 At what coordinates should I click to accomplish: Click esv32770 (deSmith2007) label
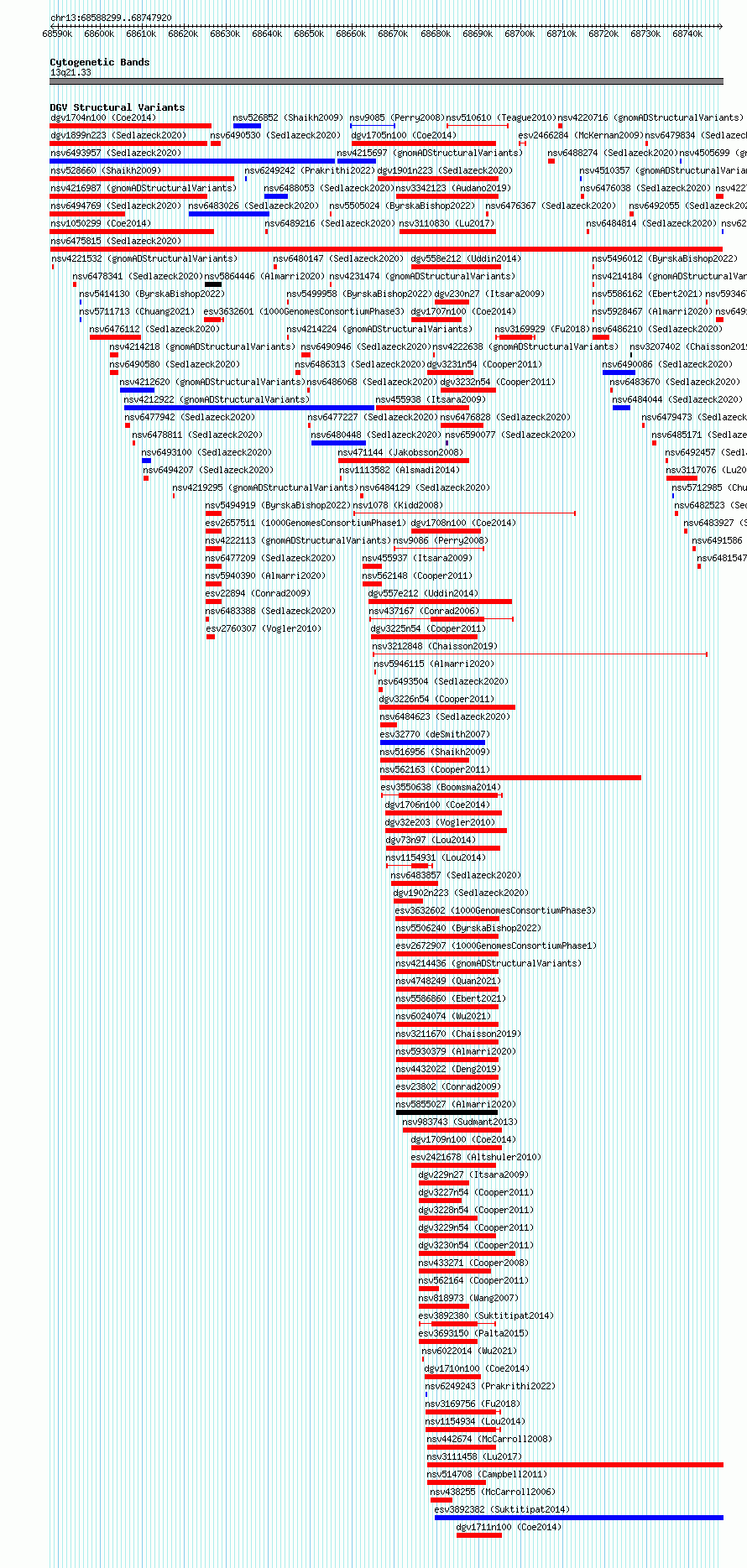(435, 734)
